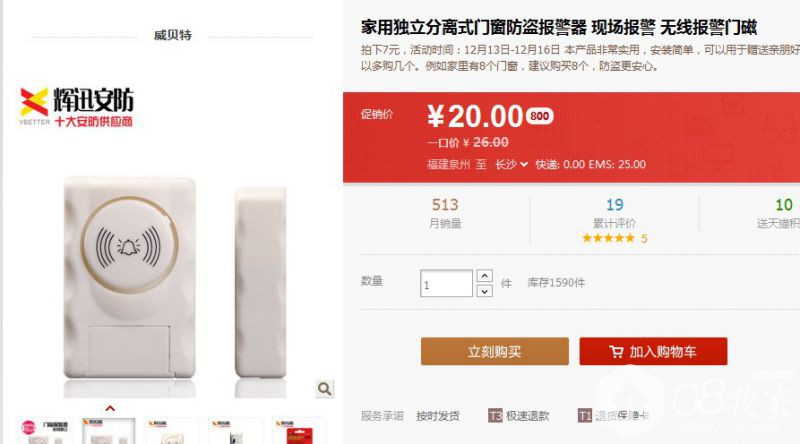Screen dimensions: 800x444
Task: Click the shopping cart icon in 加入购物车
Action: pos(616,352)
